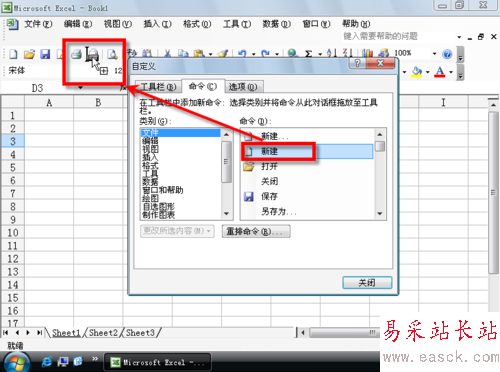Open the 格式 menu
500x372 pixels.
click(x=197, y=24)
